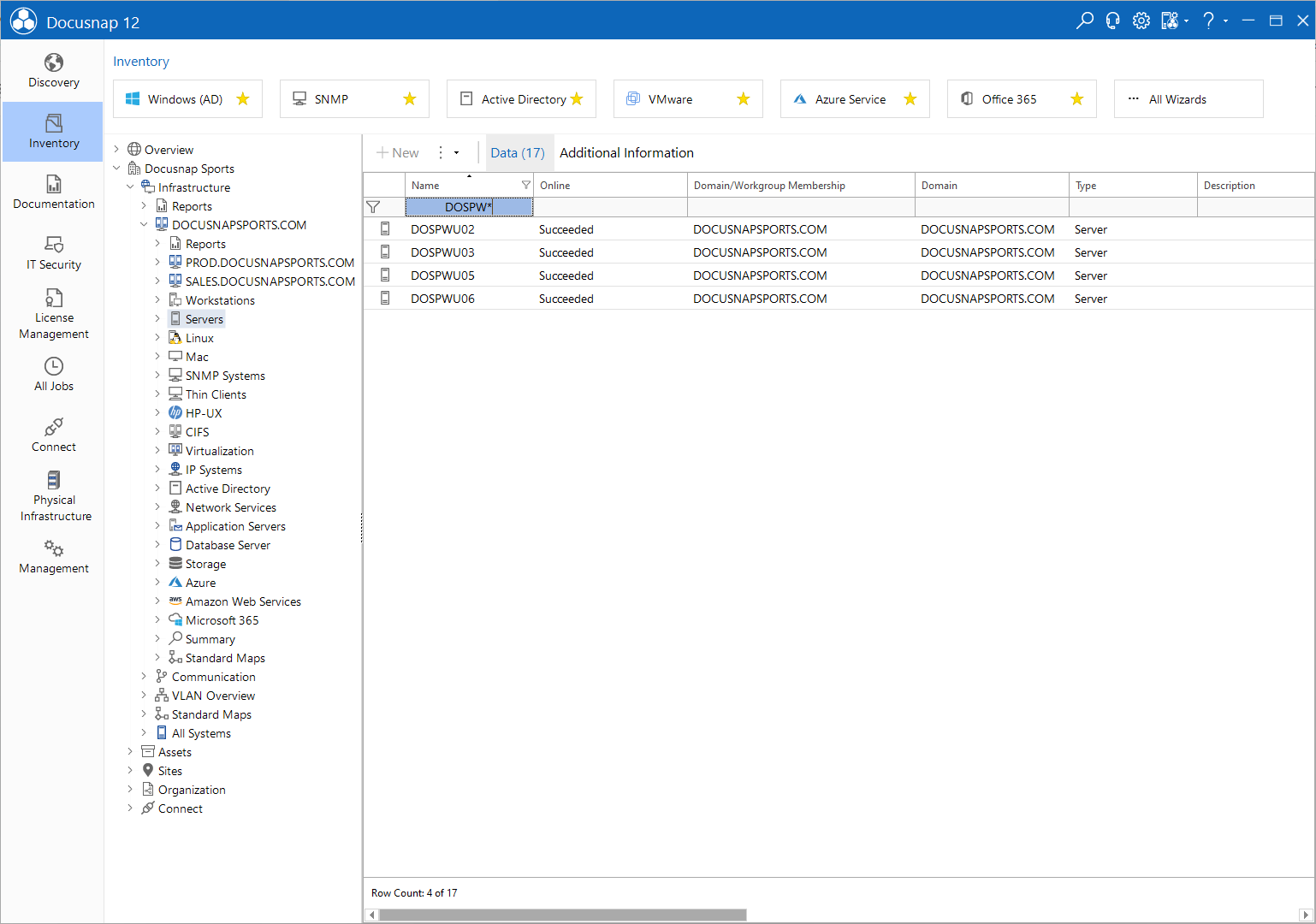The width and height of the screenshot is (1316, 924).
Task: Select row DOSPWU06 server icon
Action: pos(385,298)
